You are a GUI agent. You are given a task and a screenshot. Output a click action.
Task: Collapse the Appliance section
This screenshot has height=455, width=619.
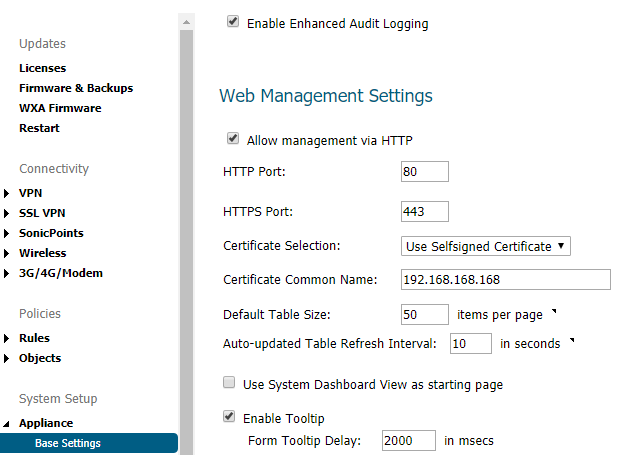(8, 424)
